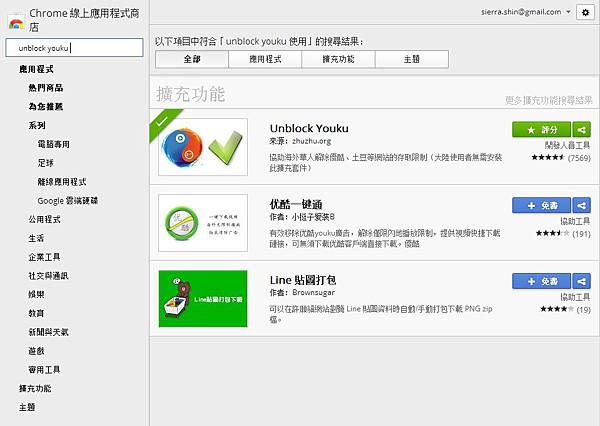600x426 pixels.
Task: Open the 优酷一键通 thumbnail image
Action: coord(203,223)
